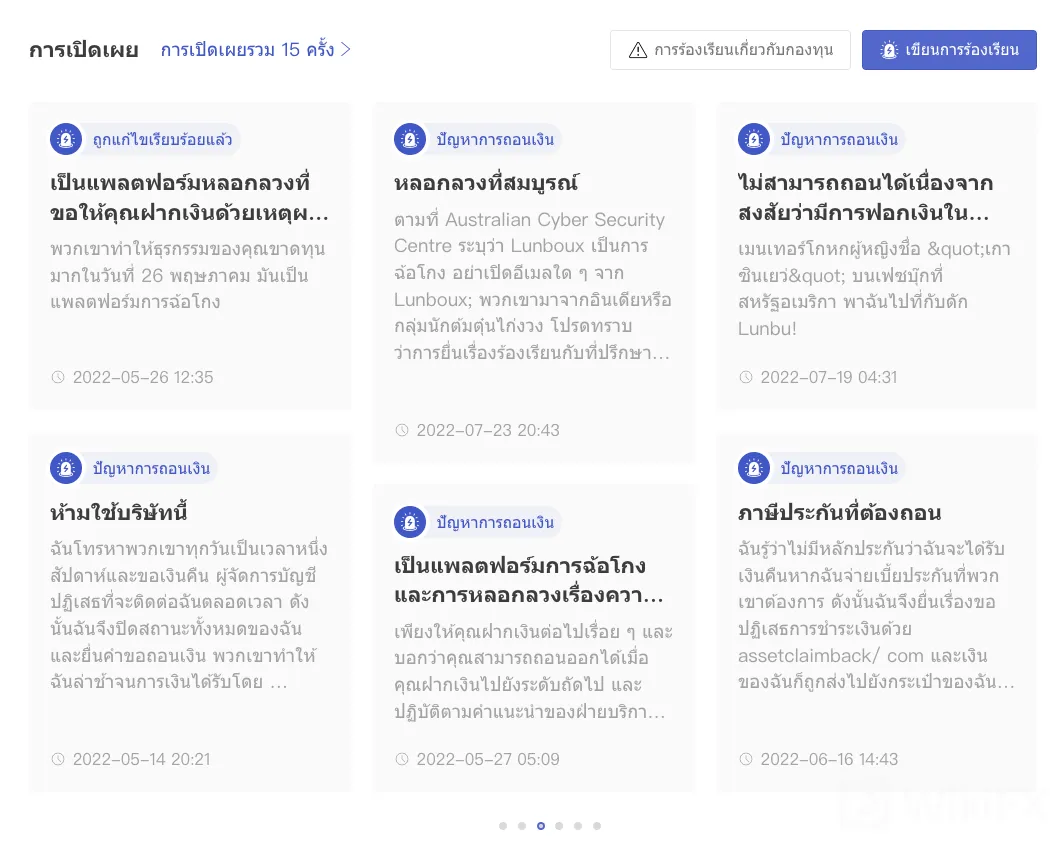Click clock icon beside 2022-07-23 20:43
1060x850 pixels.
pos(402,430)
